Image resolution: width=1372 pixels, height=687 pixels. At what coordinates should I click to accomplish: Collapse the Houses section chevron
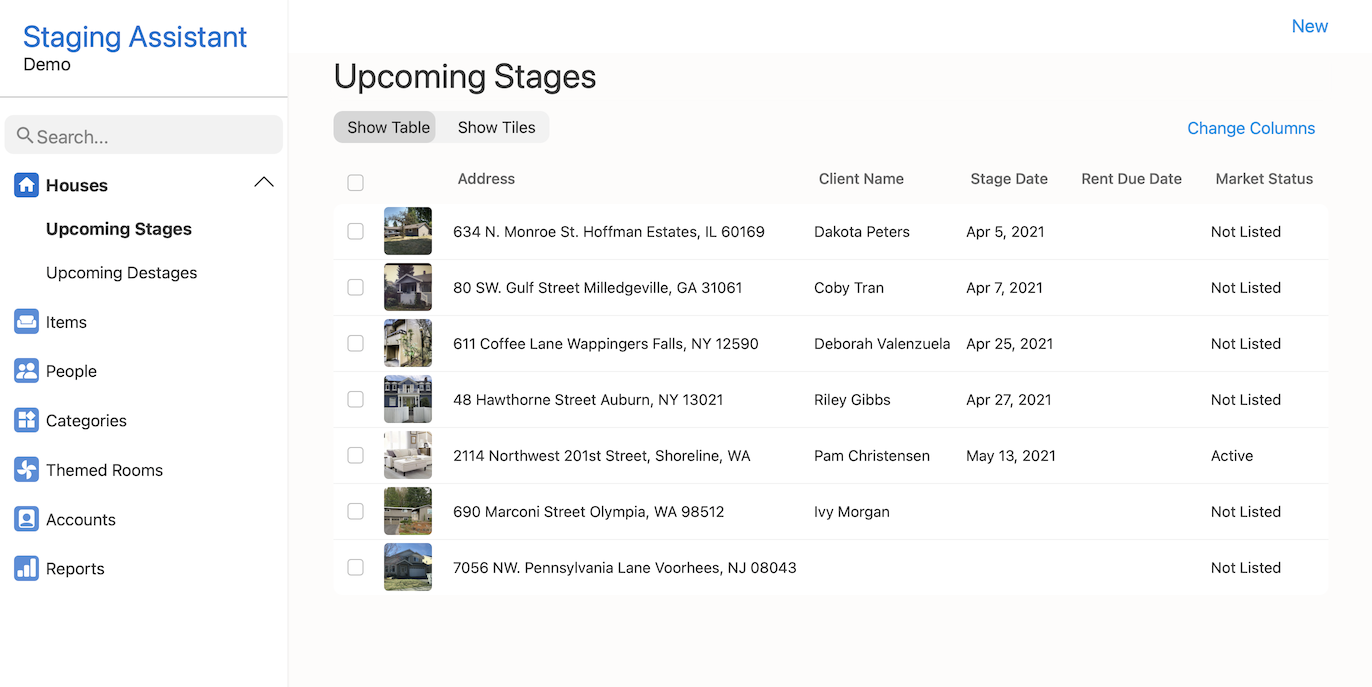[263, 183]
